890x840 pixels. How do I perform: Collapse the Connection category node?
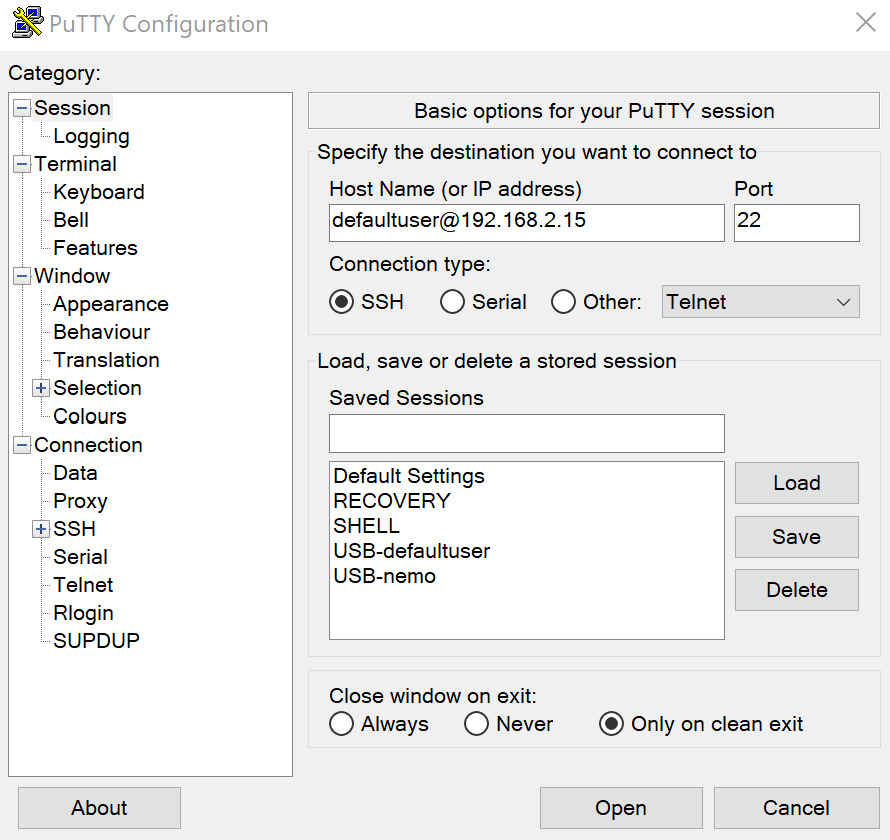(x=22, y=445)
